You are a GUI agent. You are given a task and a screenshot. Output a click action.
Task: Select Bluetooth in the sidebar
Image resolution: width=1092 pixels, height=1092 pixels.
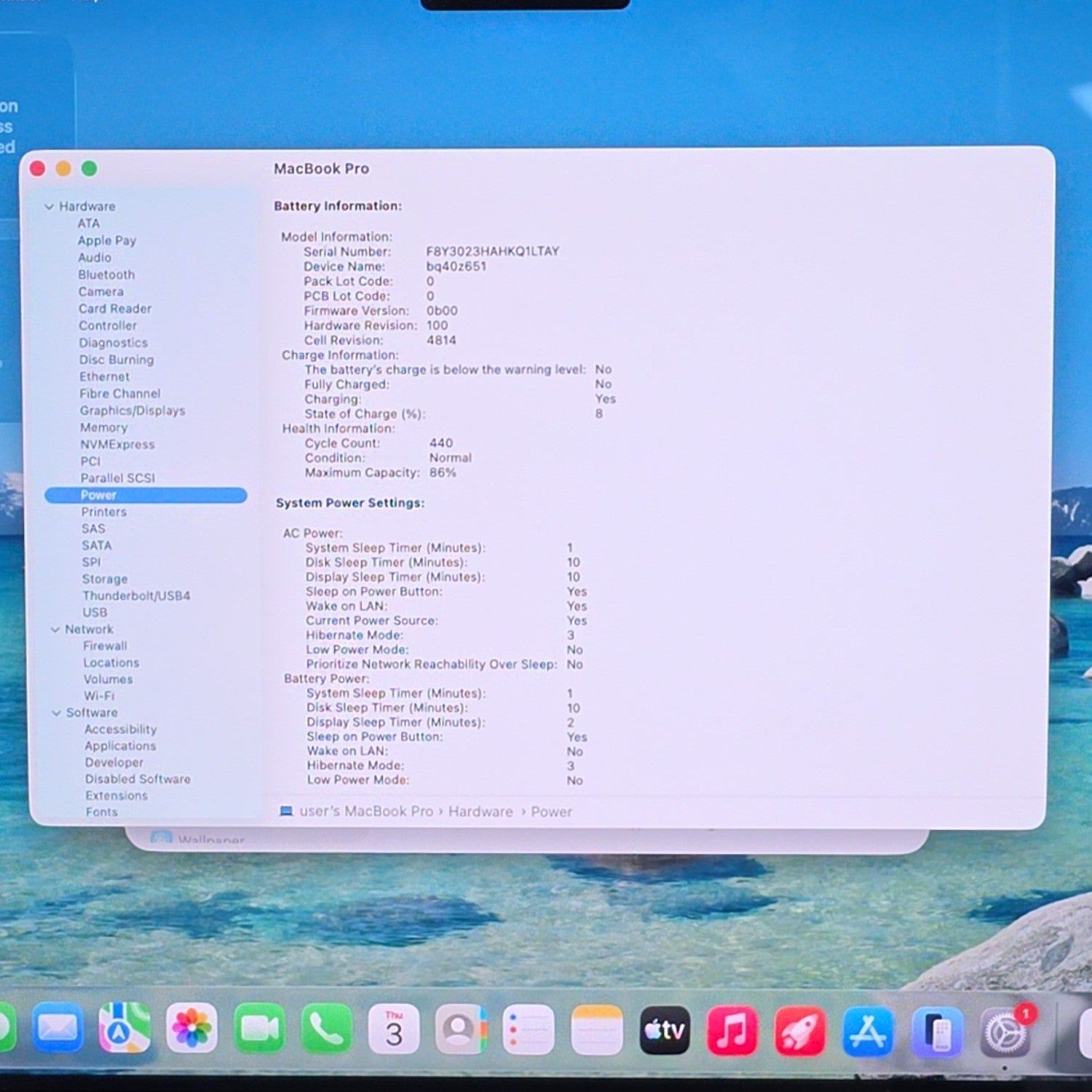click(x=106, y=274)
